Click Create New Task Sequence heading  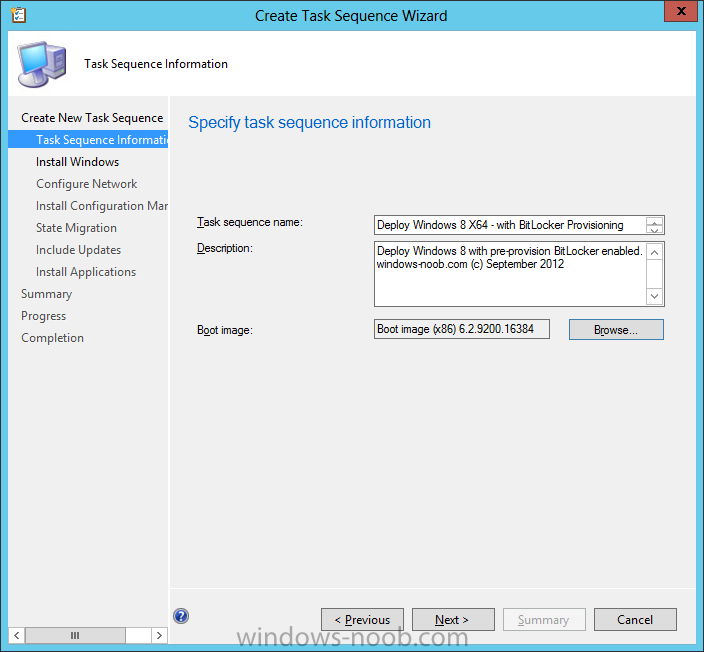coord(92,118)
